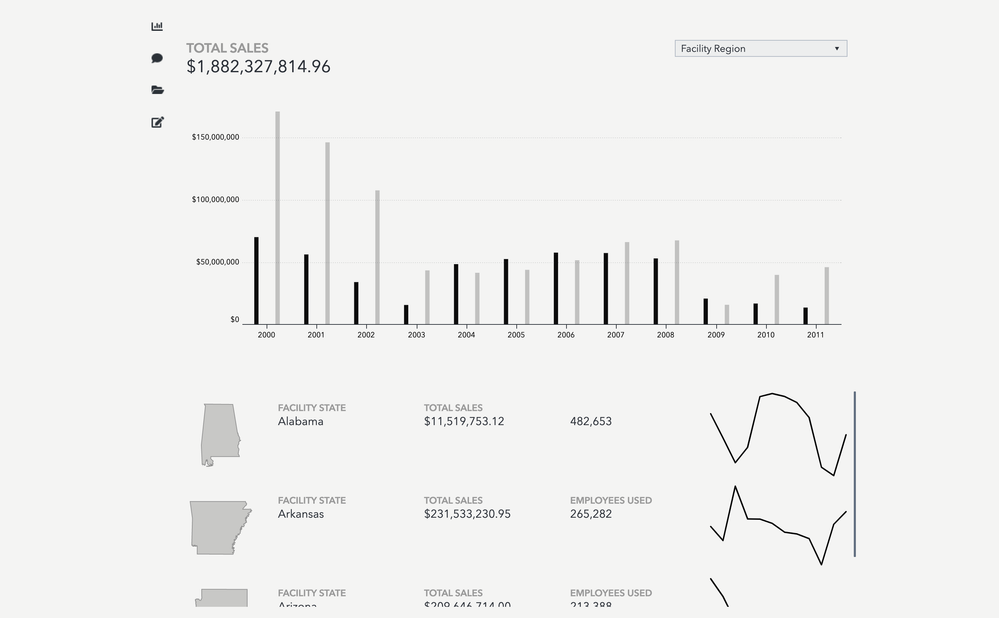Click the black 2006 bar
The height and width of the screenshot is (618, 999).
pyautogui.click(x=556, y=289)
